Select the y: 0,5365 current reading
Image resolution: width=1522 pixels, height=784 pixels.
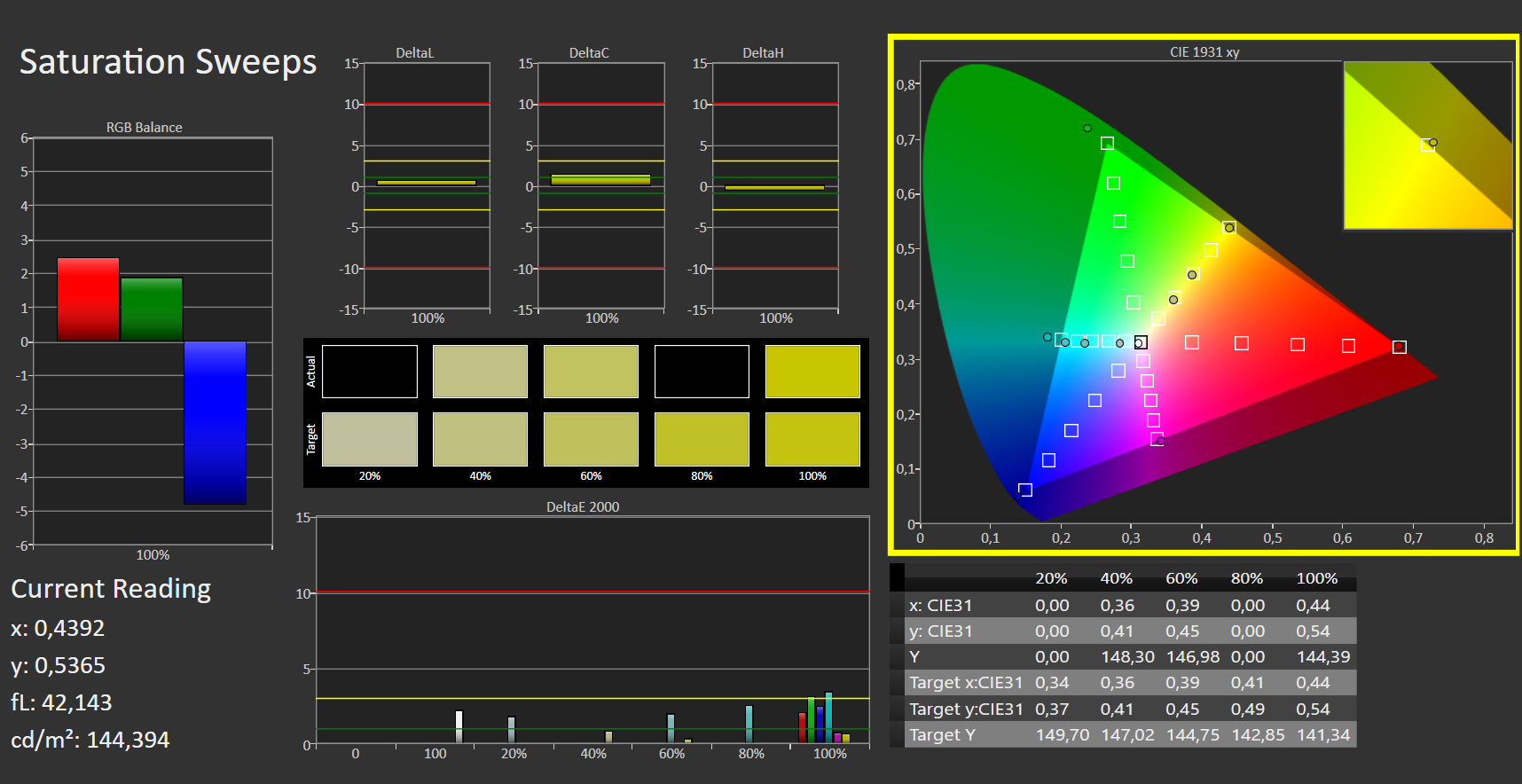coord(58,665)
